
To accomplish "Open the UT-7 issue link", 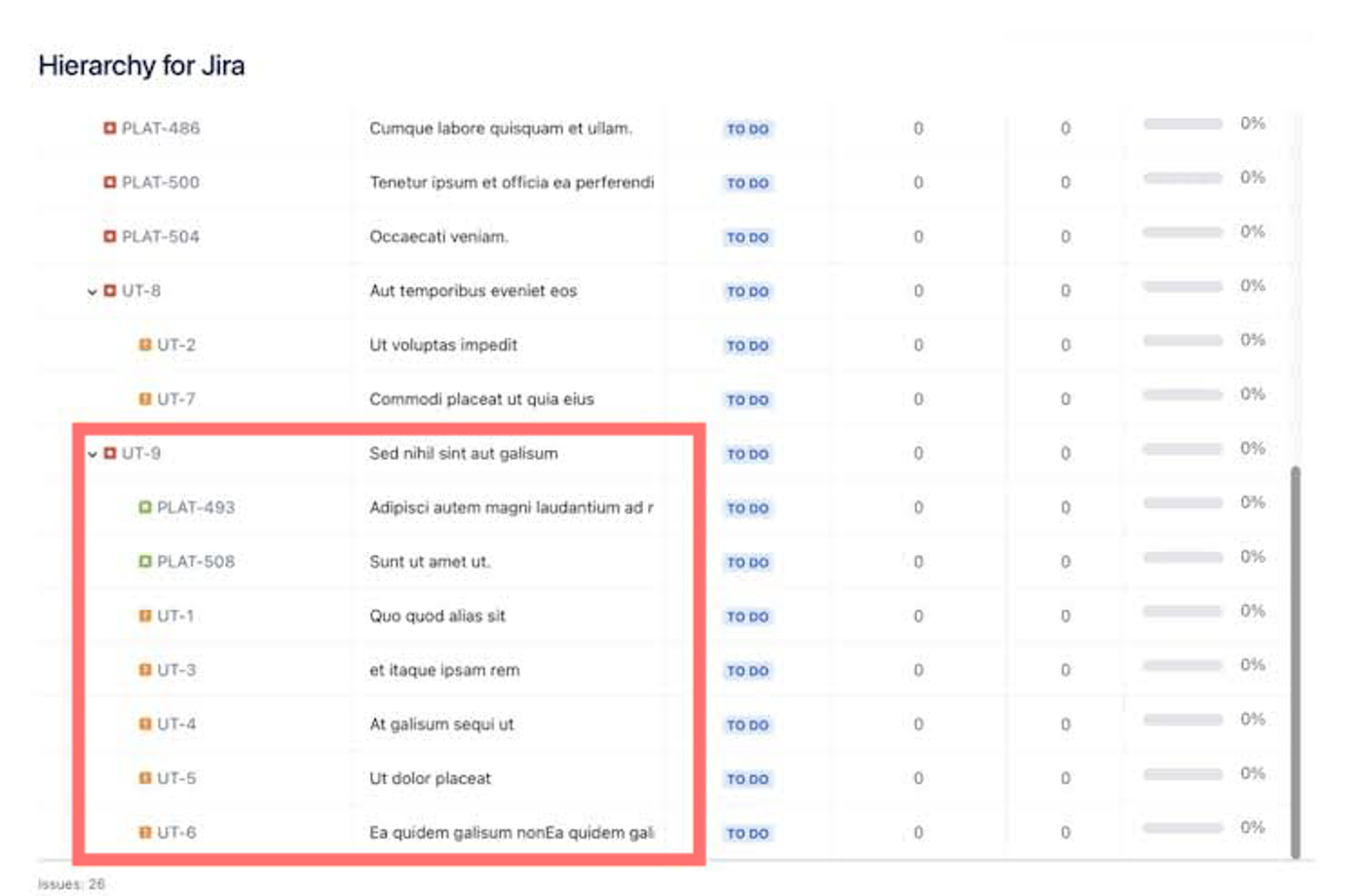I will pos(176,399).
